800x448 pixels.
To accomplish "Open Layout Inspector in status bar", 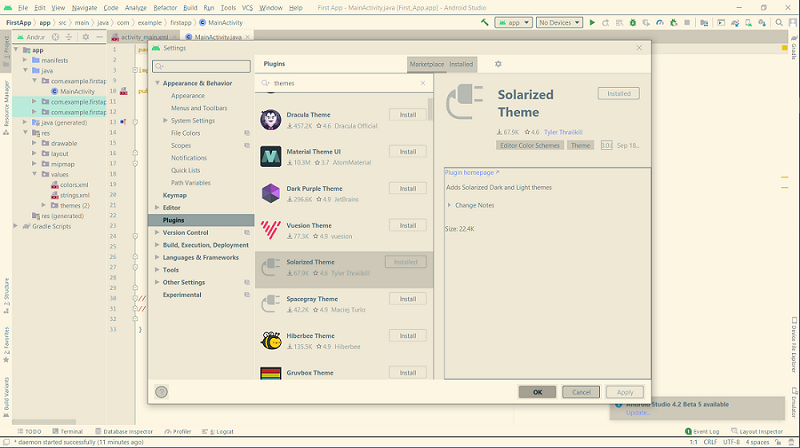I will (757, 431).
